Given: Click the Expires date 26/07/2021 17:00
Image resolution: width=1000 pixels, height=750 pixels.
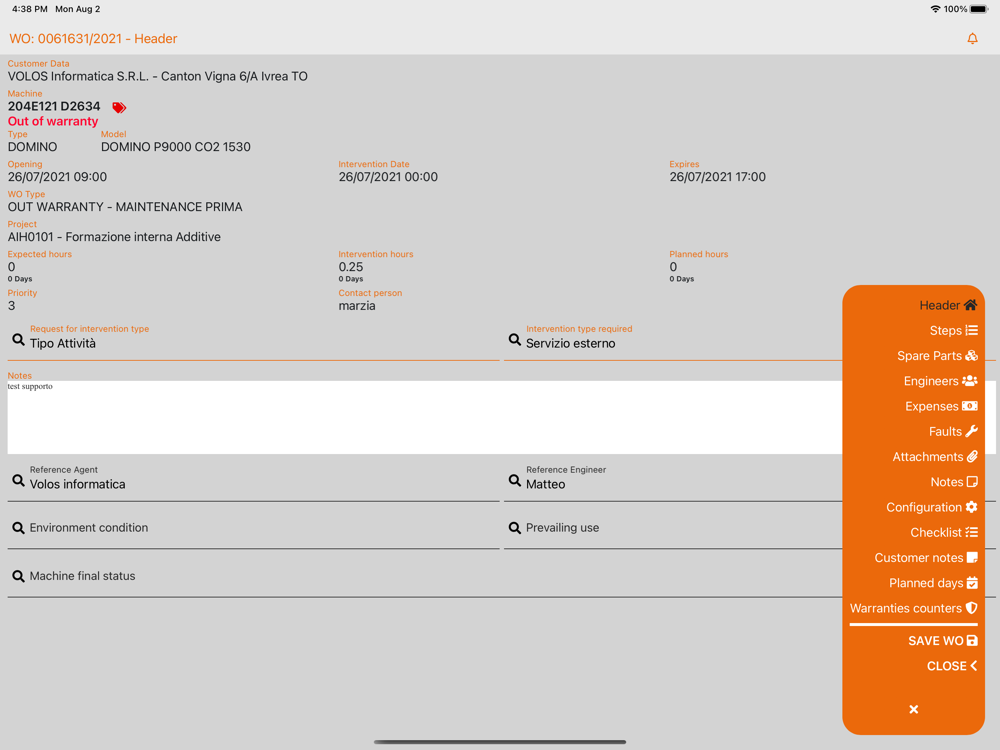Looking at the screenshot, I should 717,177.
